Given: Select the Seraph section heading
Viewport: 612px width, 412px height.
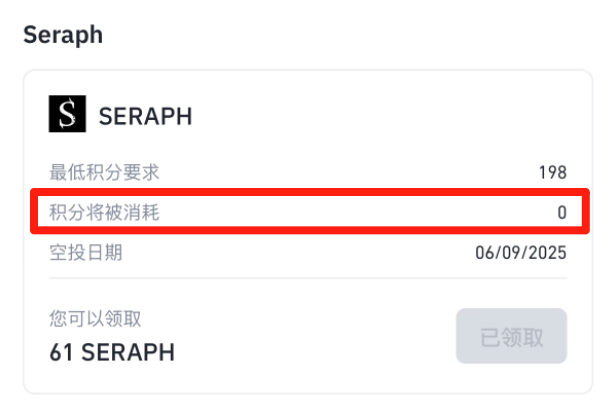Looking at the screenshot, I should pyautogui.click(x=63, y=35).
